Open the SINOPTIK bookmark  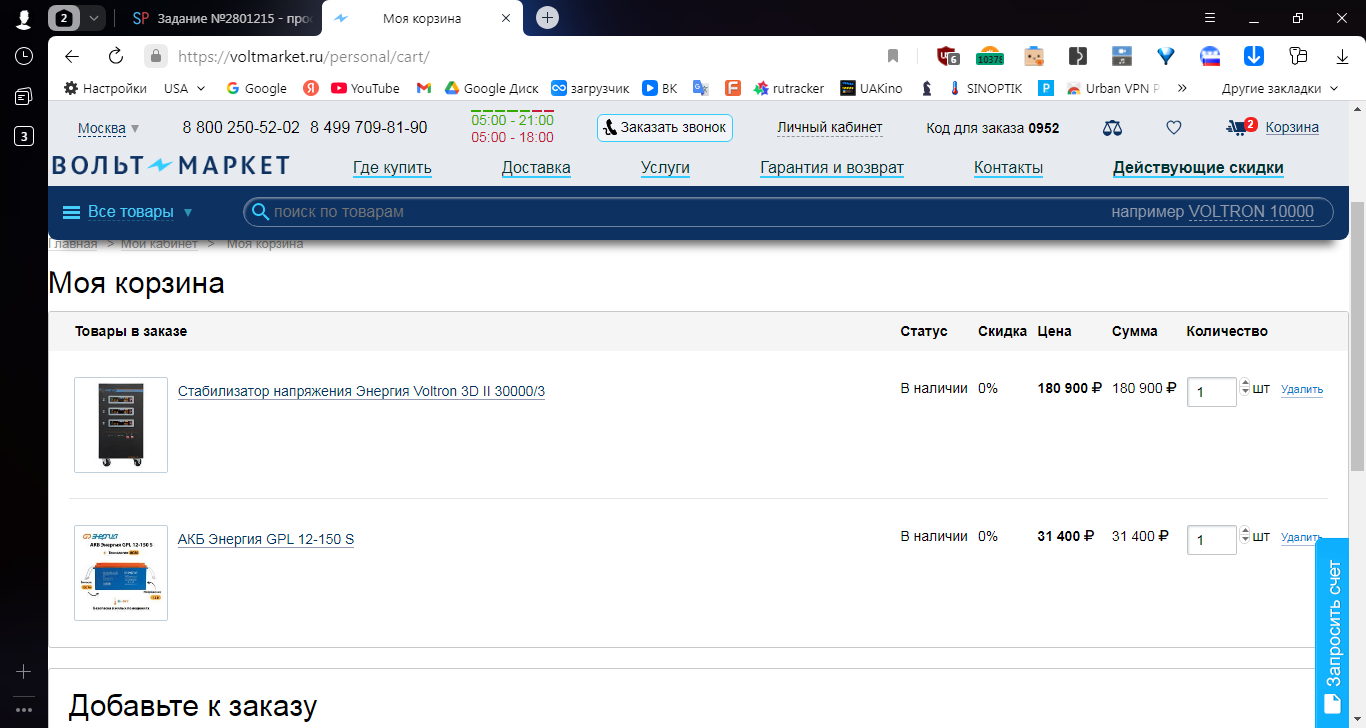click(x=985, y=88)
